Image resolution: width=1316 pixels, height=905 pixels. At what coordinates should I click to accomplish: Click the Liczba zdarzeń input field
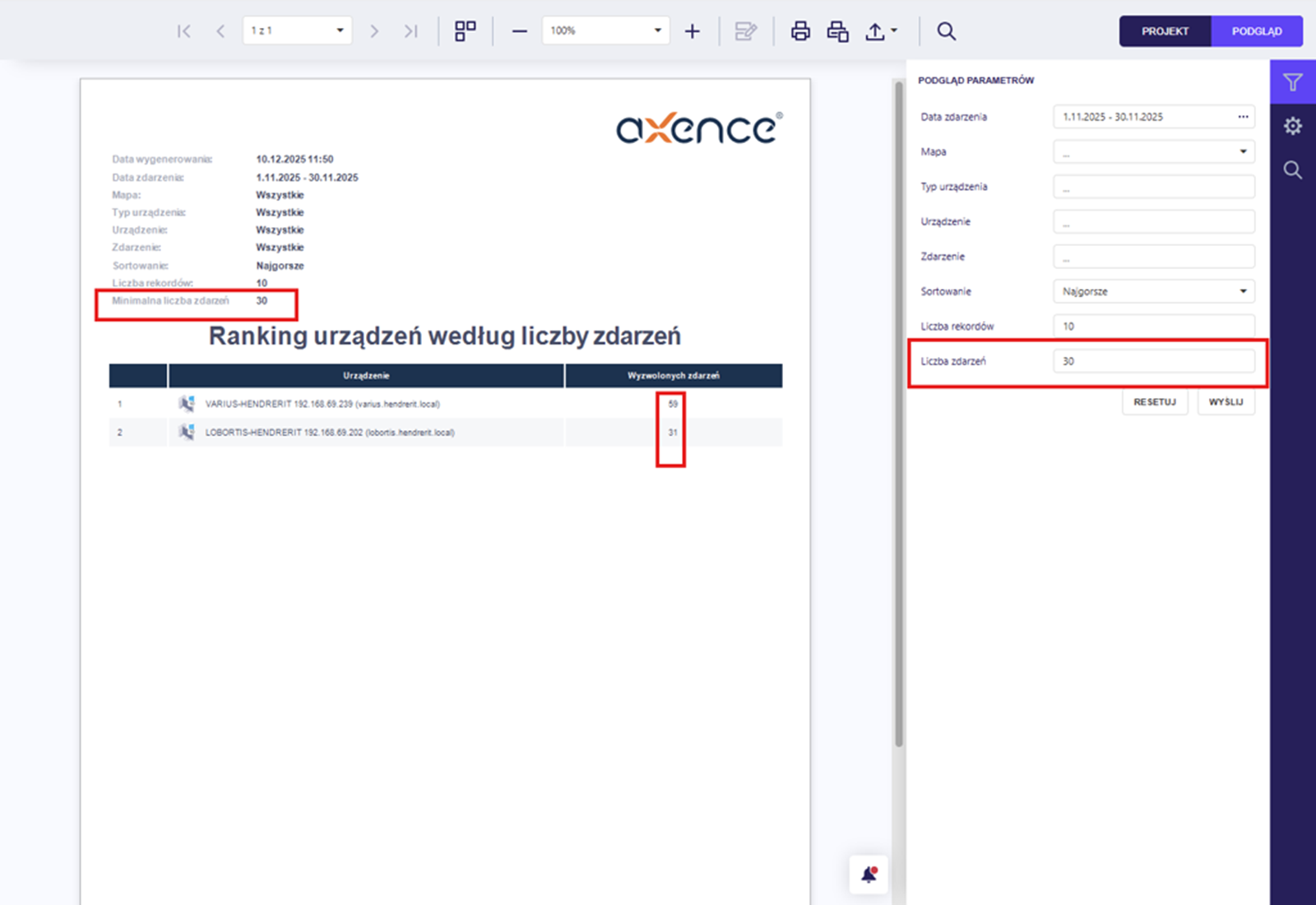(x=1153, y=361)
